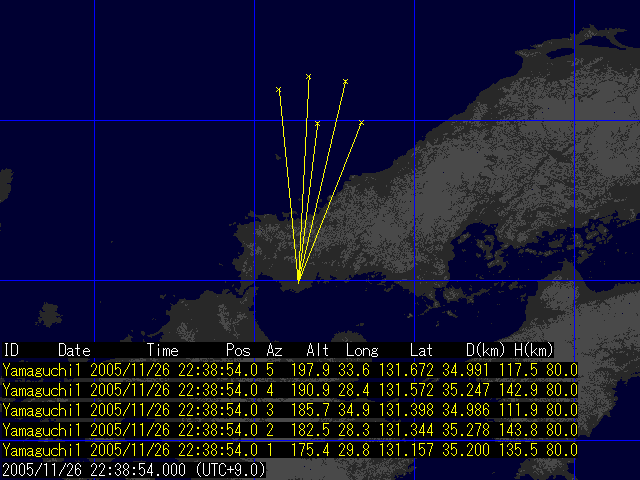This screenshot has height=480, width=640.
Task: Click the Date column header
Action: 74,351
